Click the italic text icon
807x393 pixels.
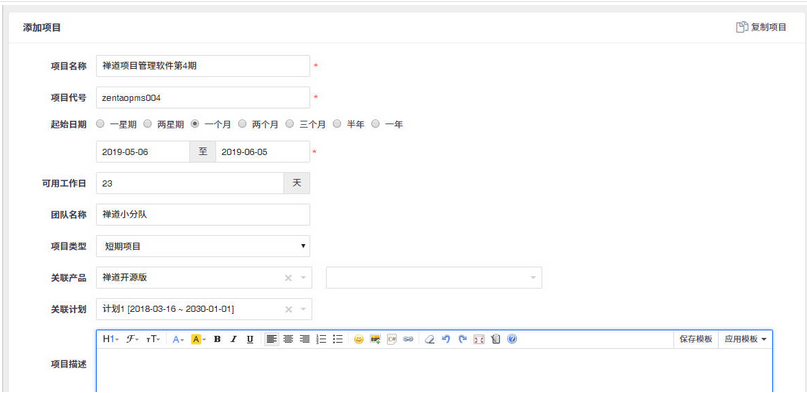tap(233, 339)
